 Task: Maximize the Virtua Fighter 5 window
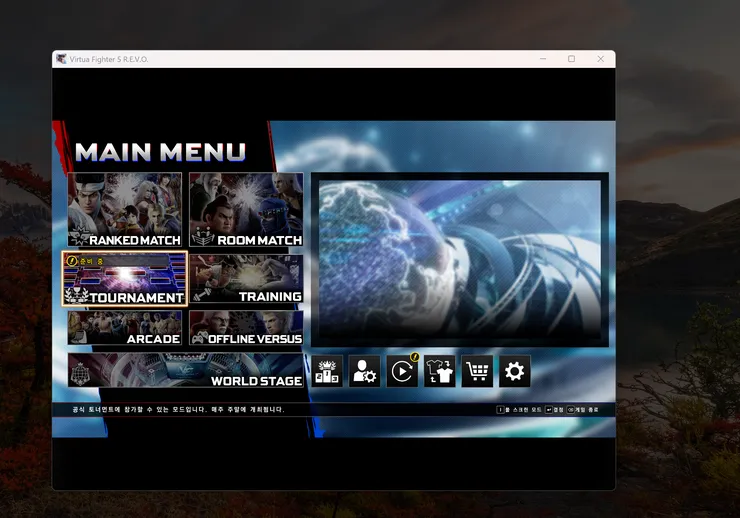[x=572, y=59]
